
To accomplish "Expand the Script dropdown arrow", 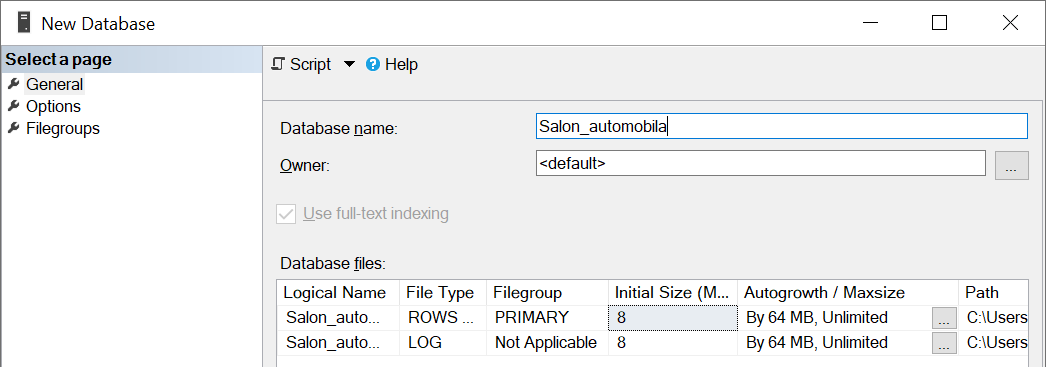I will click(x=350, y=64).
